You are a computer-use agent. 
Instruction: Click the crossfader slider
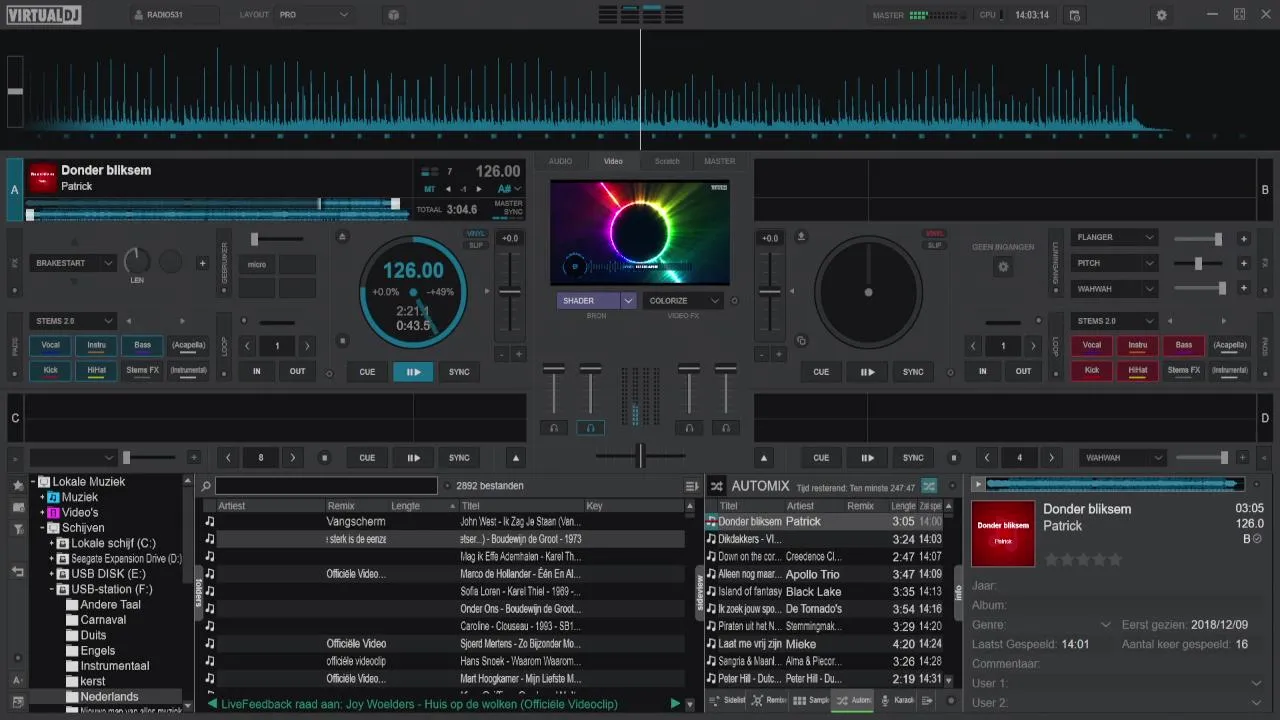pos(640,456)
